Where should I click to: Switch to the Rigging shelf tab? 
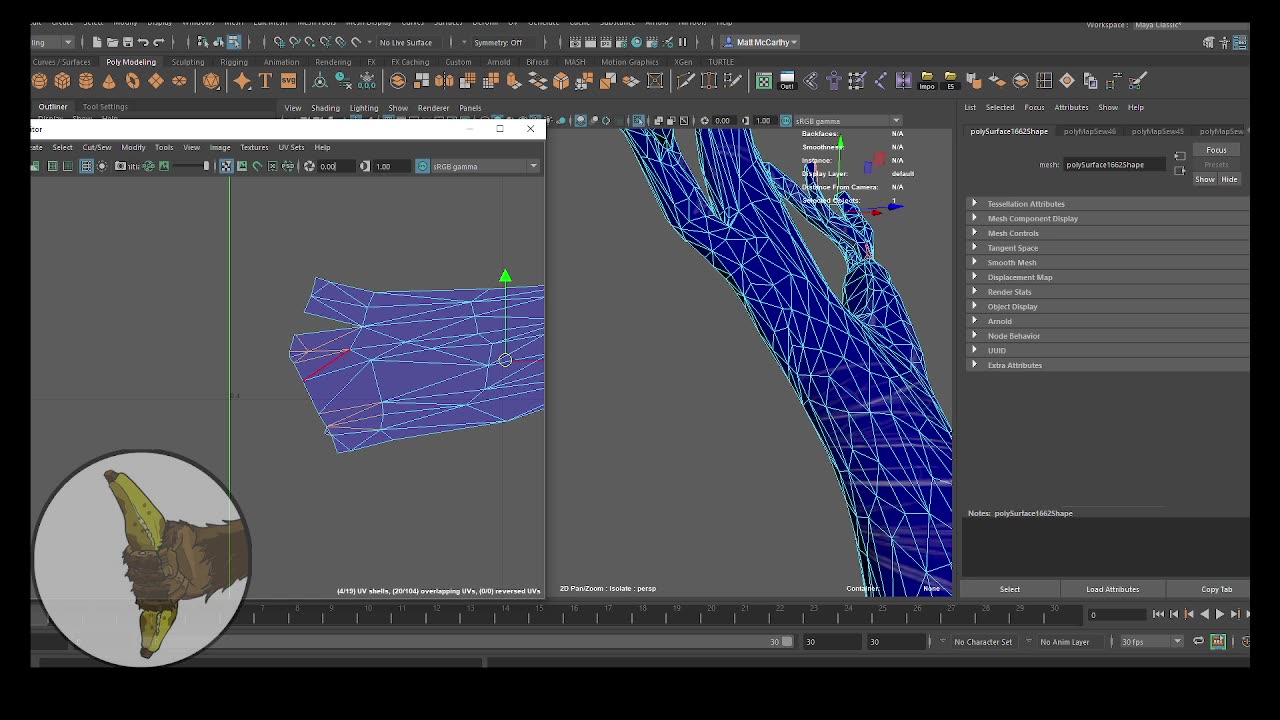[234, 62]
